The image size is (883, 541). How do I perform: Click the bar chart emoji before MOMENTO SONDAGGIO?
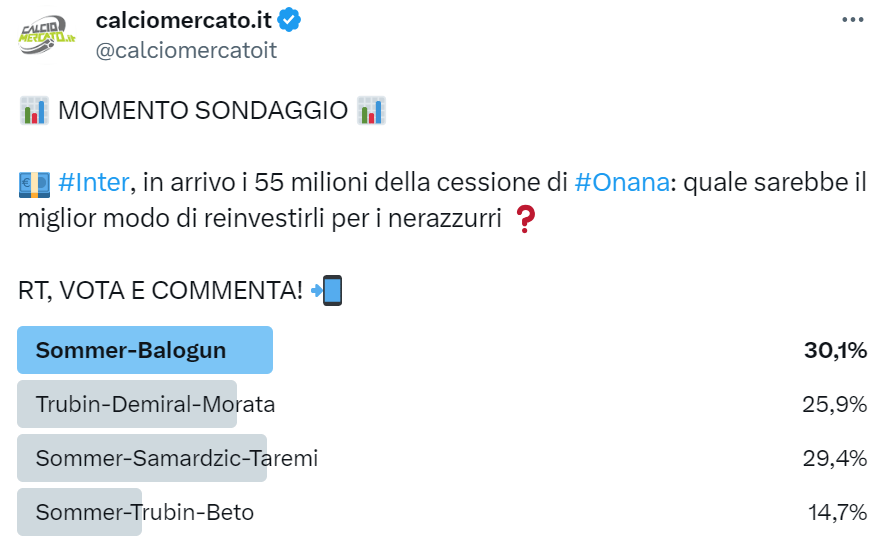click(34, 110)
